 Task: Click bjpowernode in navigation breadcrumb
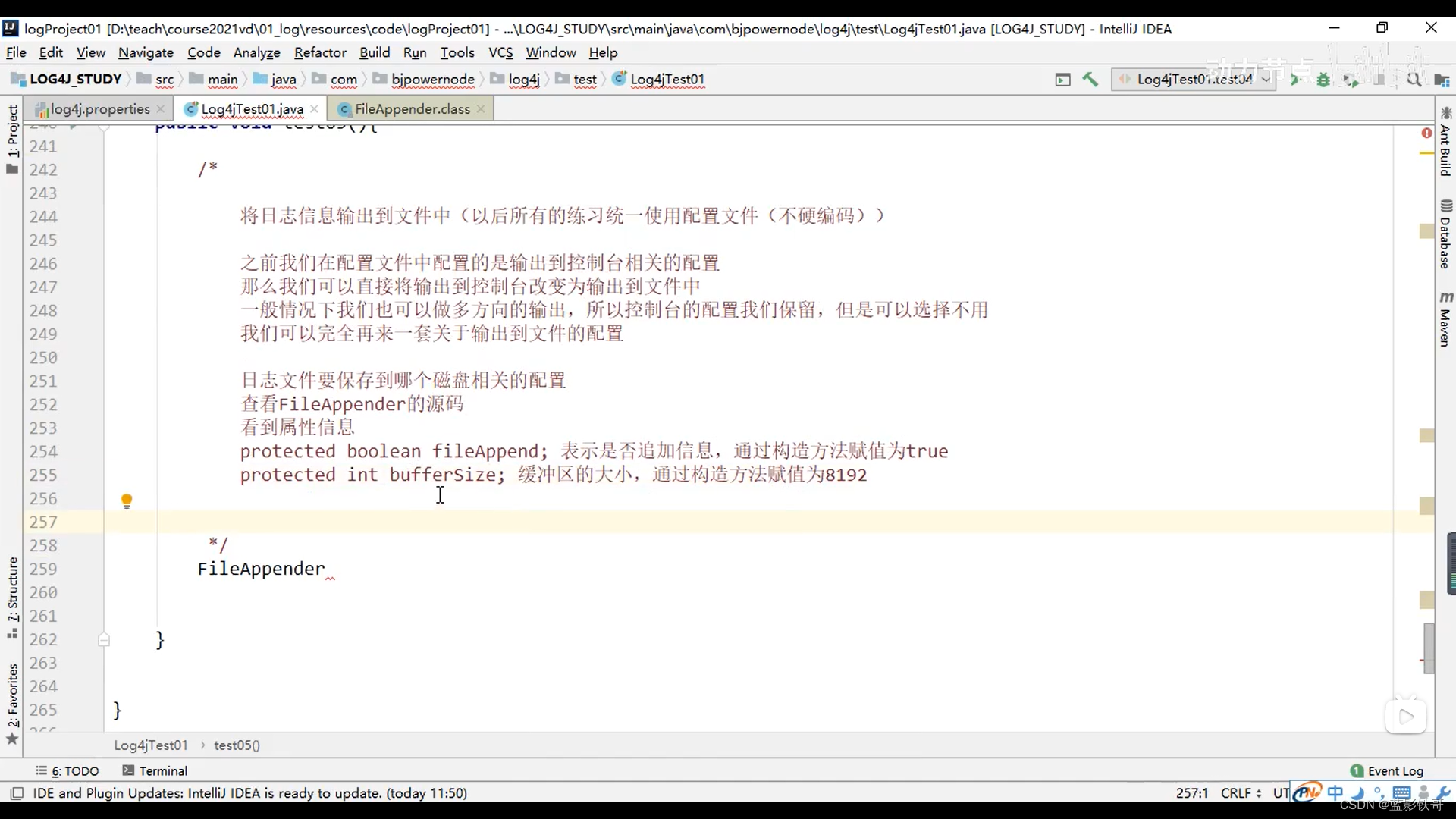(x=424, y=79)
